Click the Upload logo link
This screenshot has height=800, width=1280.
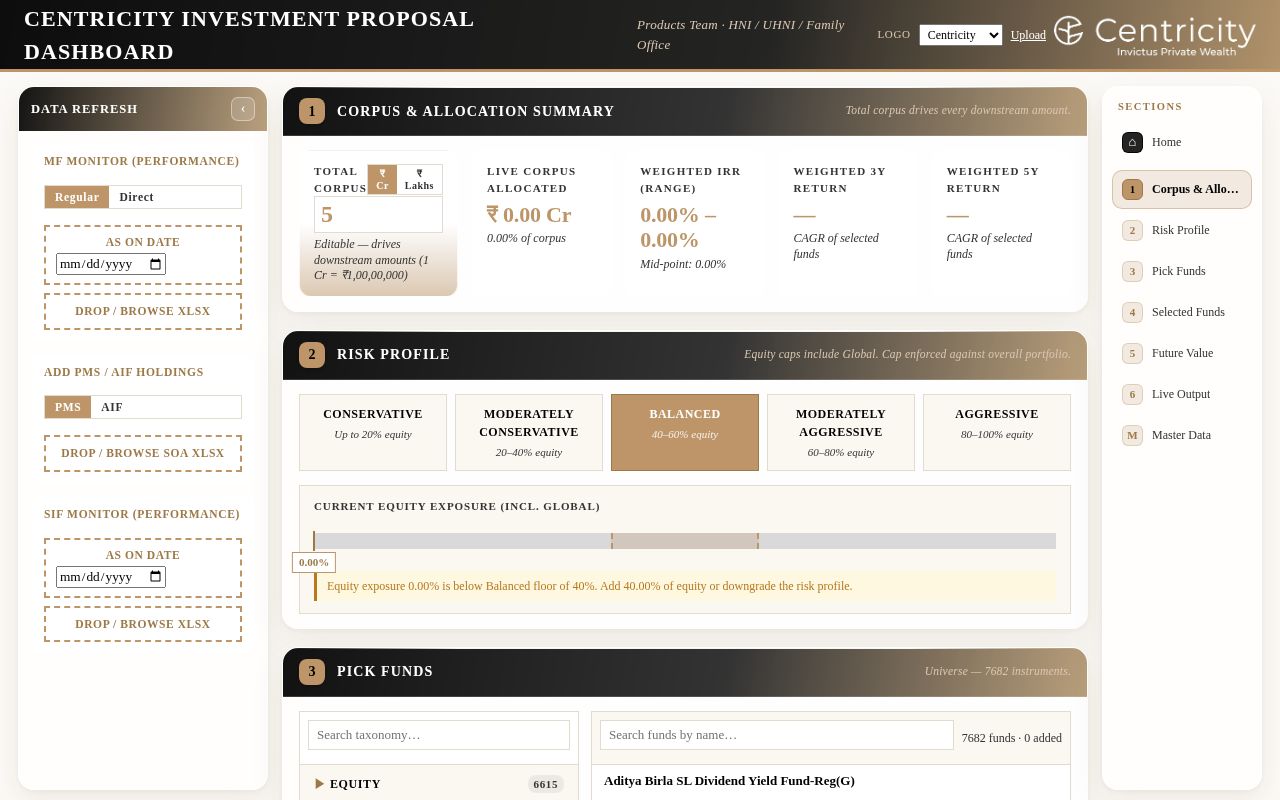point(1028,35)
